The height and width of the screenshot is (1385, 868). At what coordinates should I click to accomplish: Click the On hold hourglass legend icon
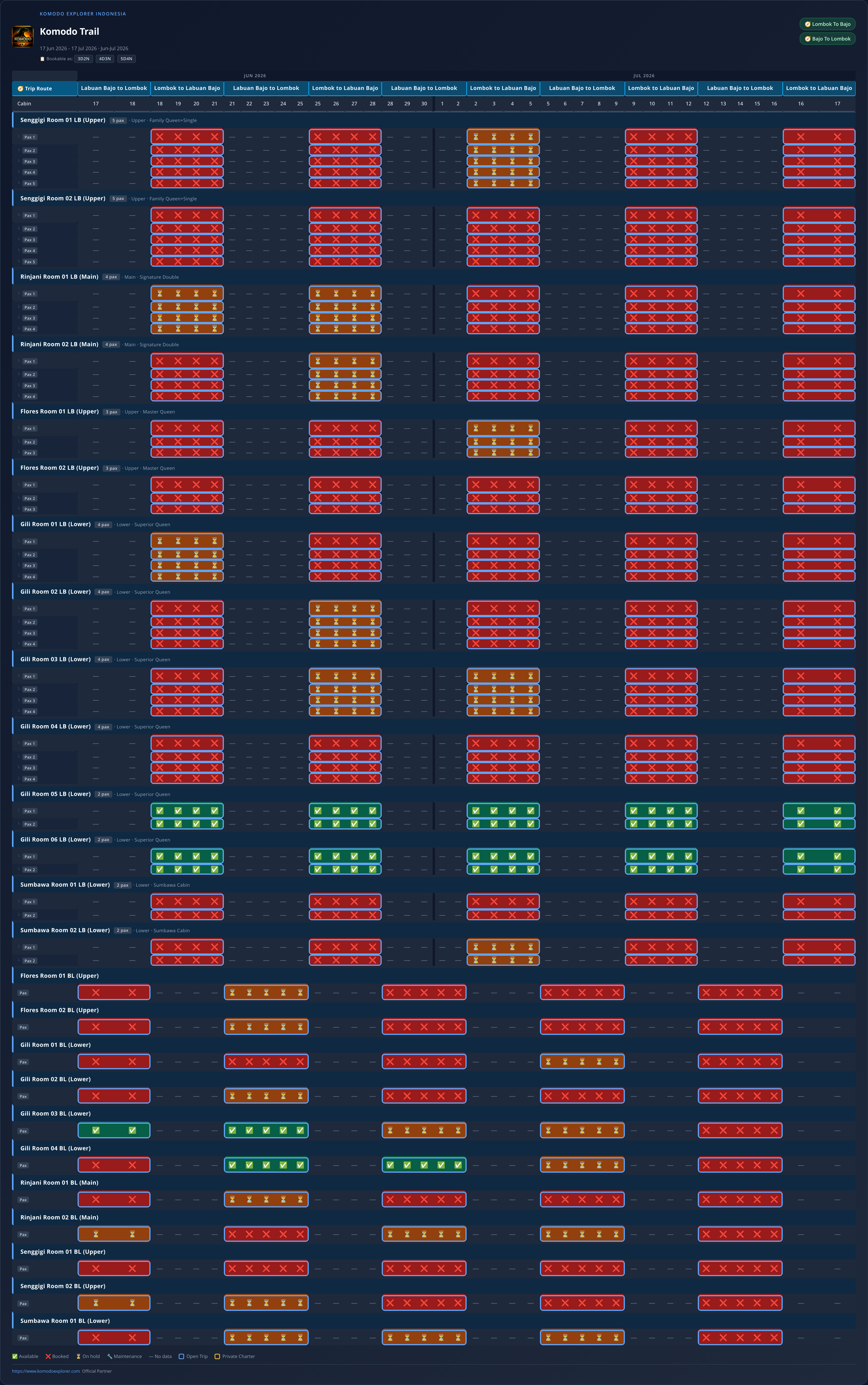[x=79, y=1356]
